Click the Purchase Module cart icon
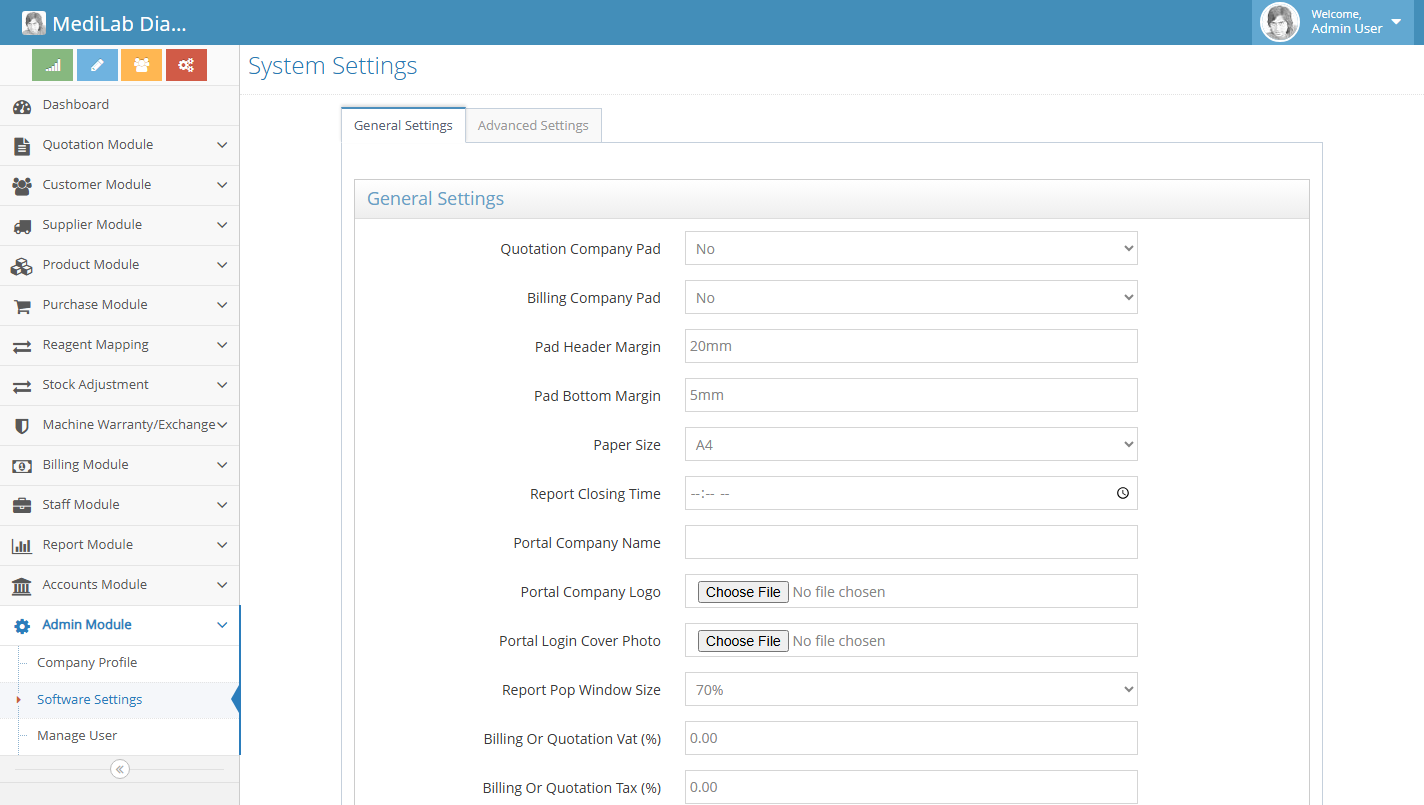 tap(22, 306)
